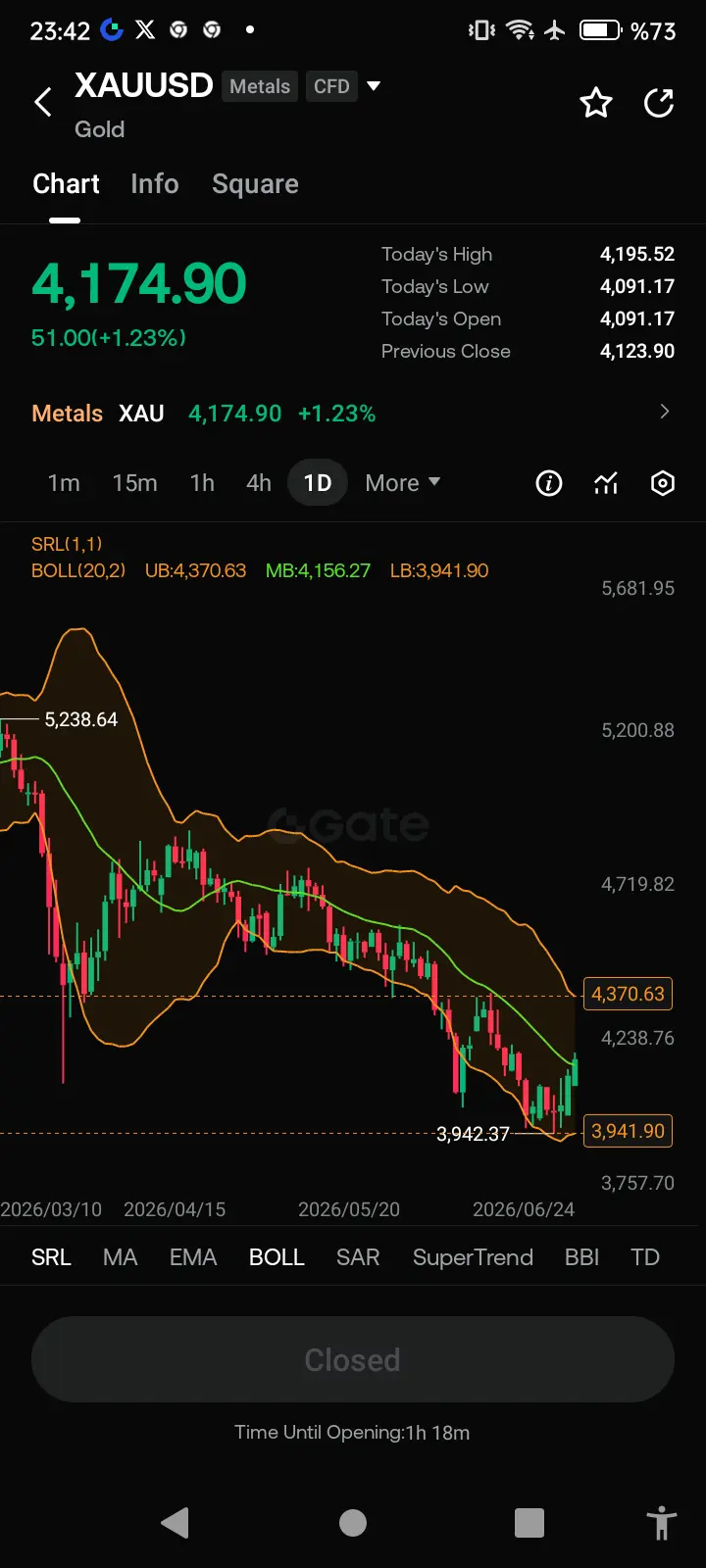Tap the X app notification icon

[x=145, y=30]
